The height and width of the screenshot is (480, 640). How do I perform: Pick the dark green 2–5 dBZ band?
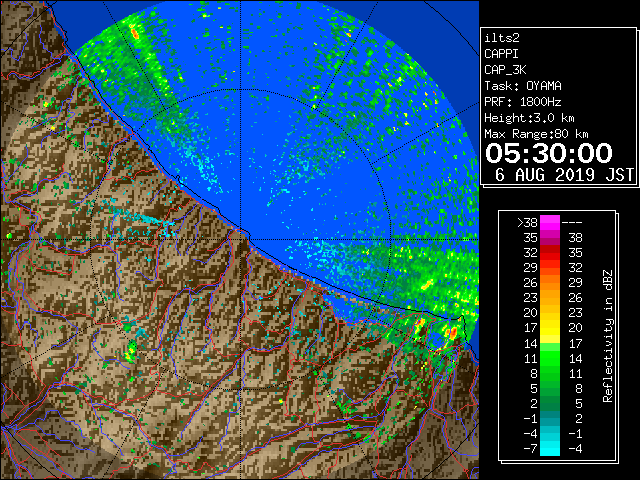tap(550, 403)
